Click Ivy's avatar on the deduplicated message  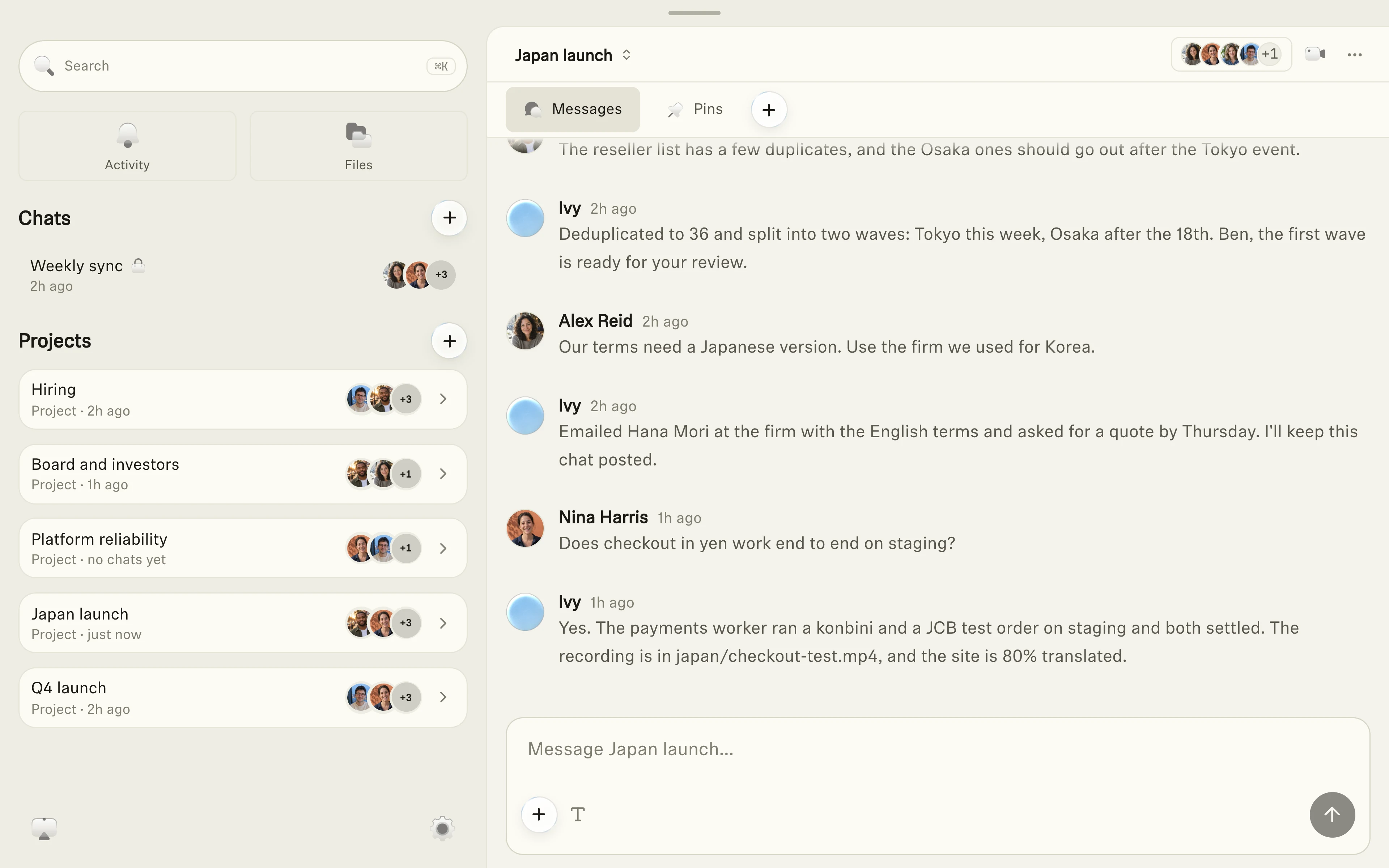click(525, 218)
